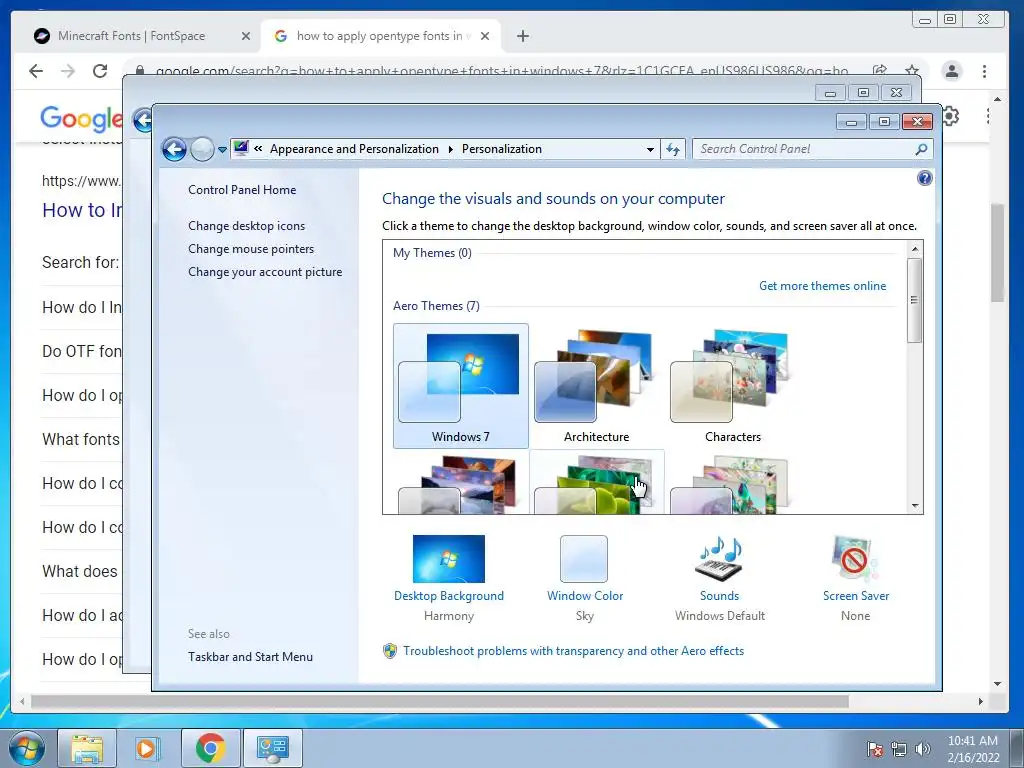
Task: Open Chrome profile avatar icon
Action: click(x=952, y=71)
